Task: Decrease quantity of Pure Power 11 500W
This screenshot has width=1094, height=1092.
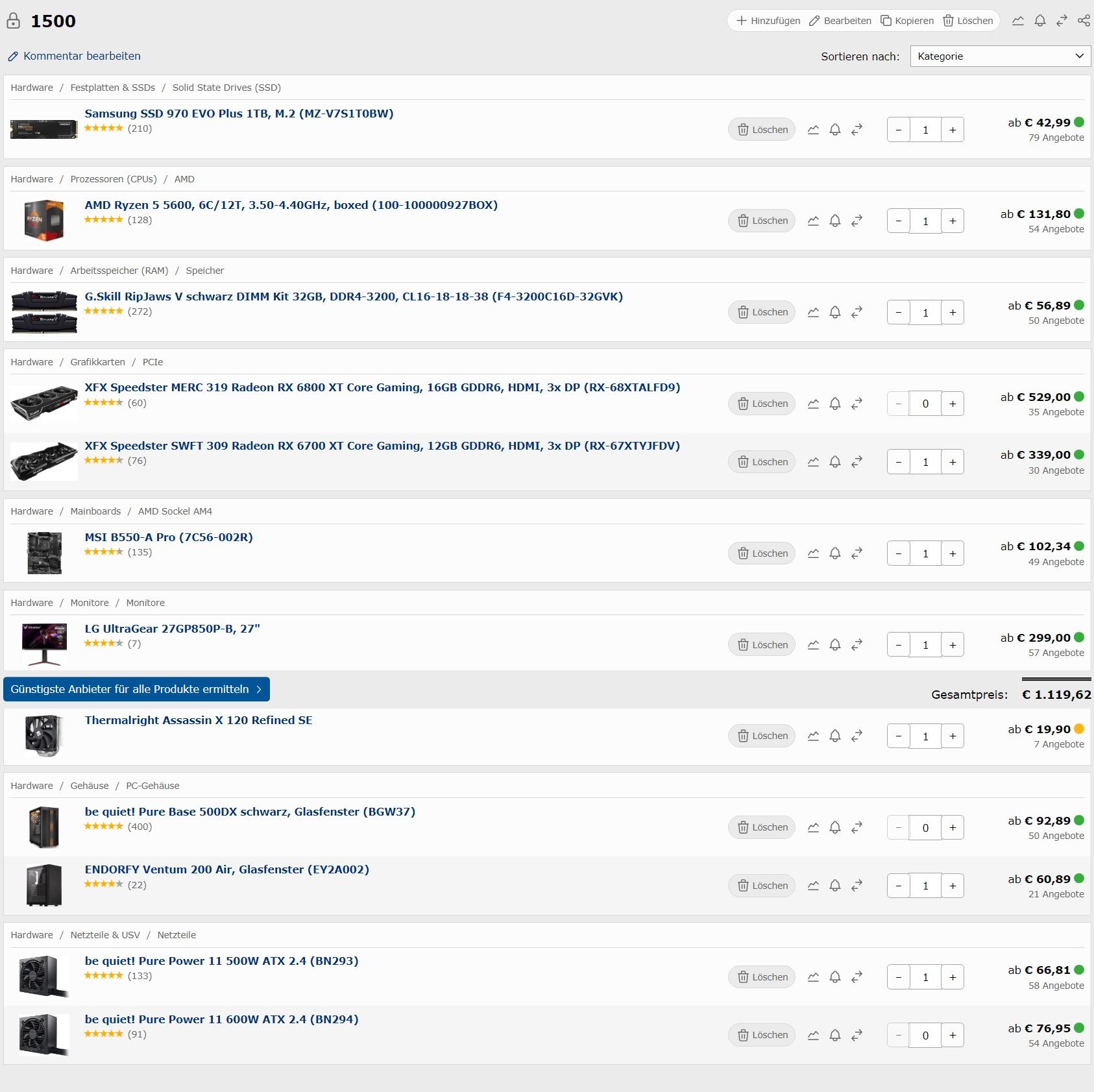Action: point(899,977)
